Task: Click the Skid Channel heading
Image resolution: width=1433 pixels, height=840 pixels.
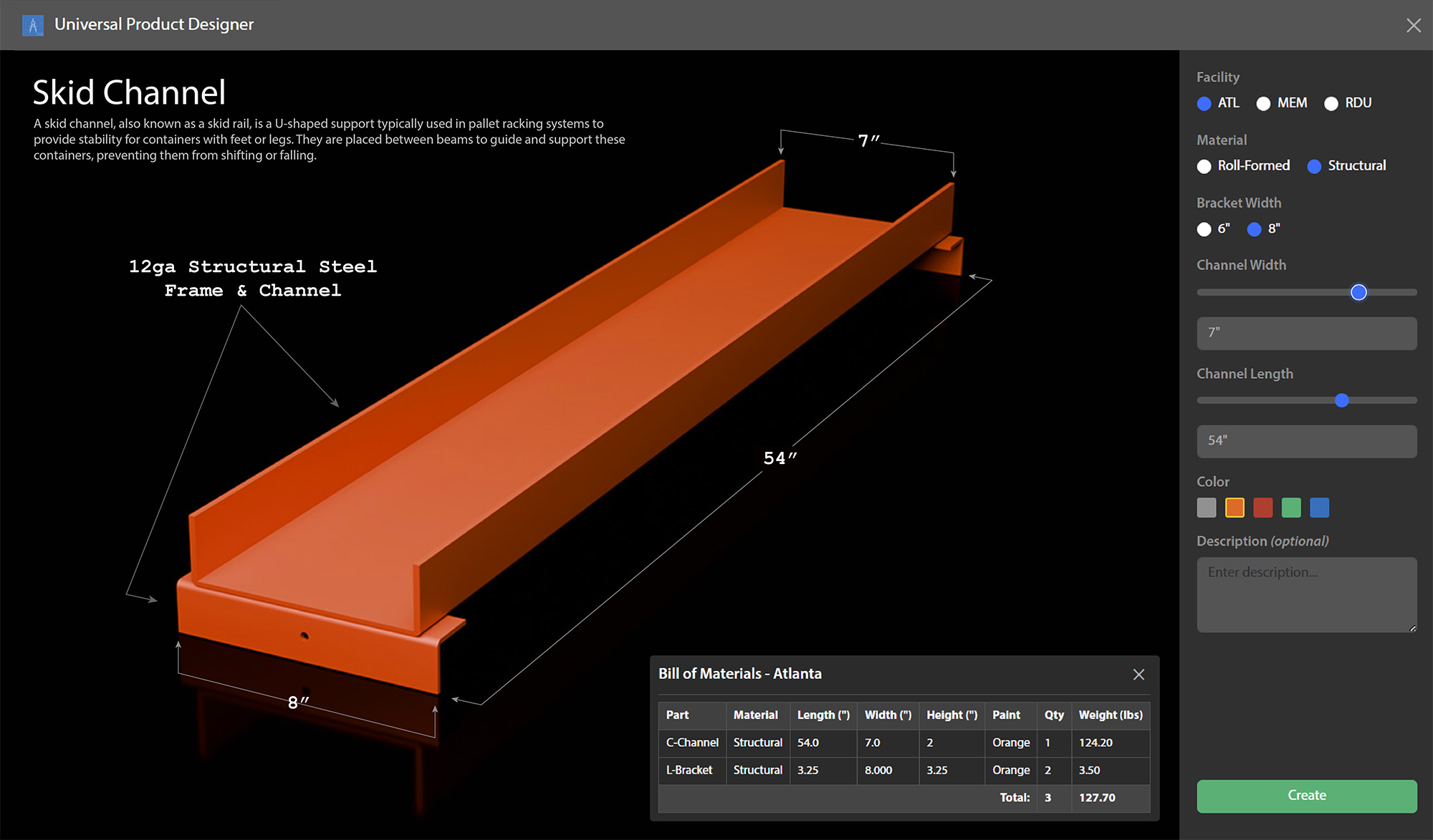Action: click(x=129, y=92)
